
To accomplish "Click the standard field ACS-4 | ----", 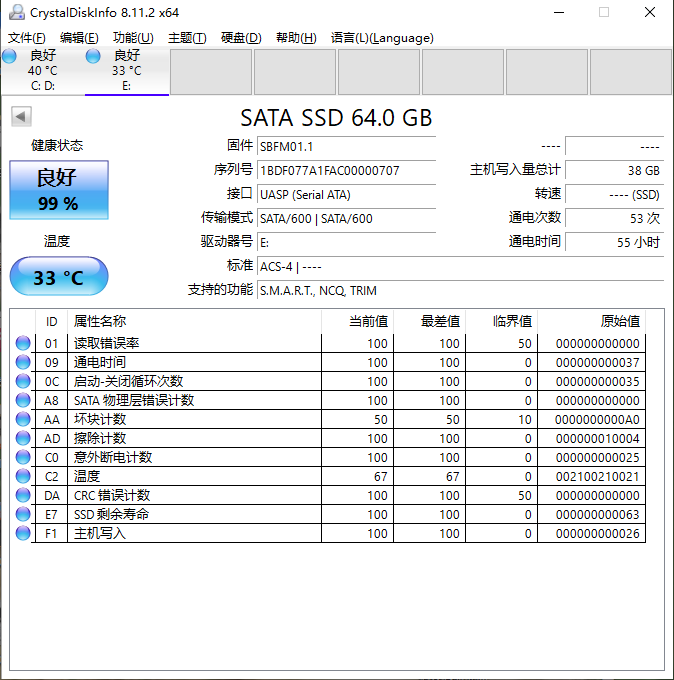I will coord(461,267).
